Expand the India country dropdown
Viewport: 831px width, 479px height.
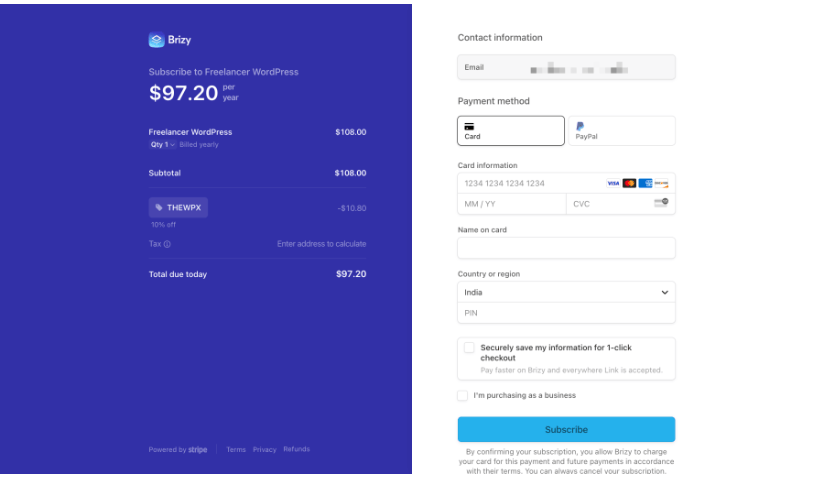point(566,292)
